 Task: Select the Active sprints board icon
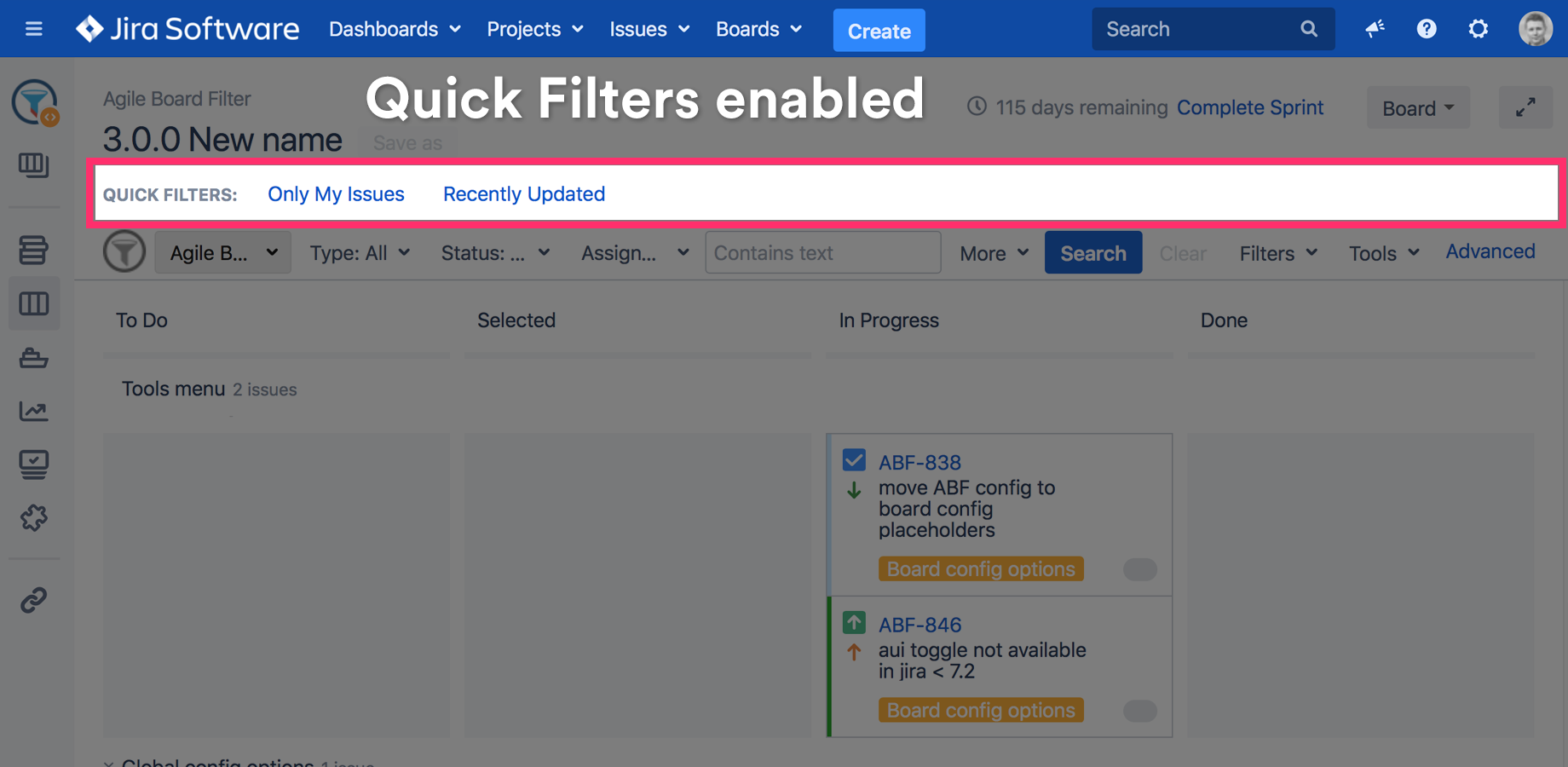34,303
